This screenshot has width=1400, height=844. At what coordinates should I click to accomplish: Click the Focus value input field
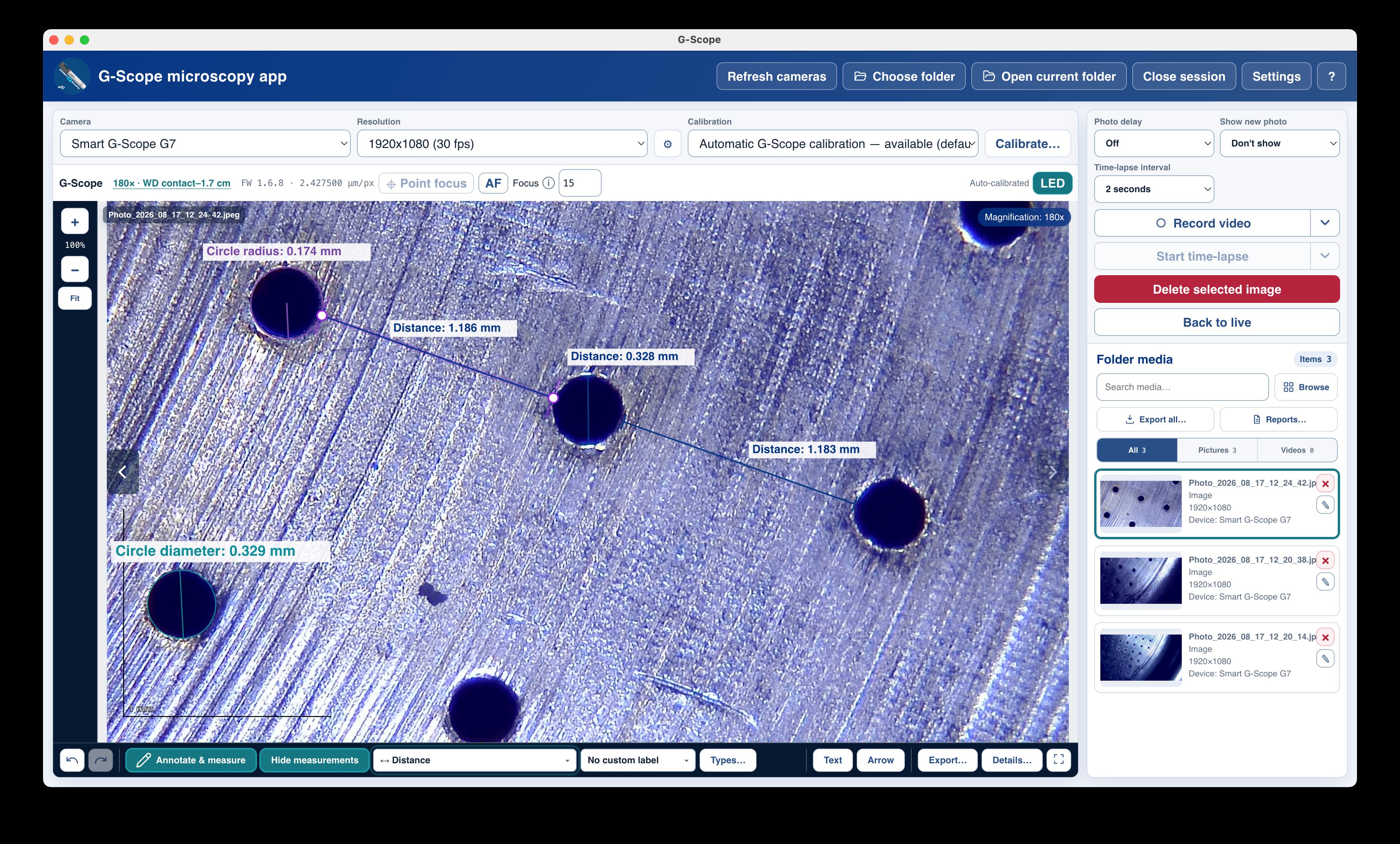click(x=579, y=183)
